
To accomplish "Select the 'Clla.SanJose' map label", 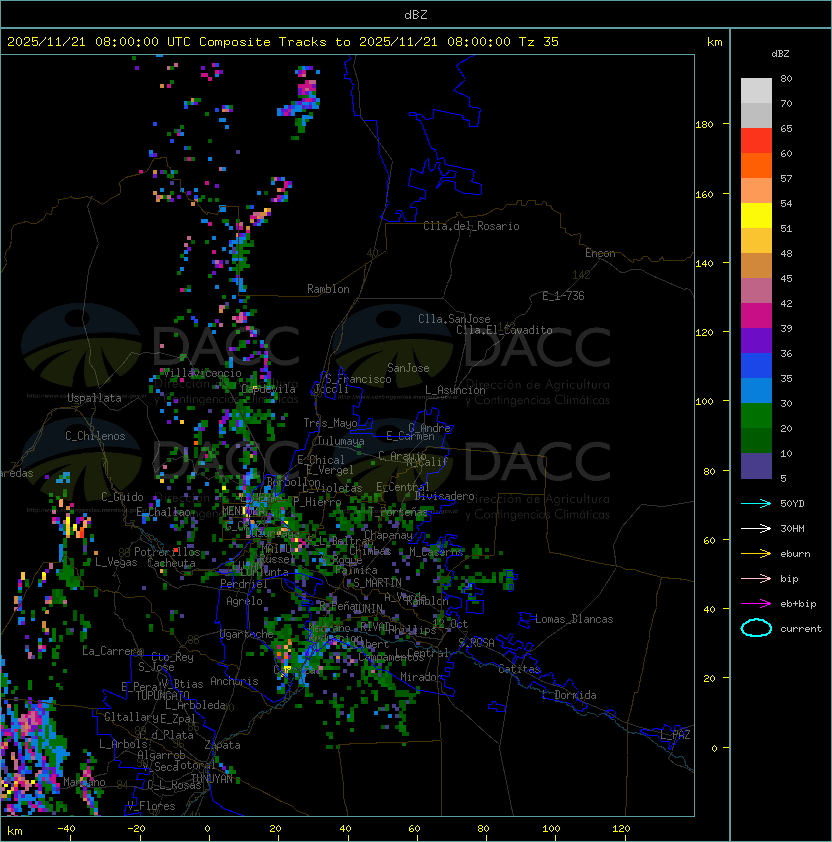I will coord(454,319).
